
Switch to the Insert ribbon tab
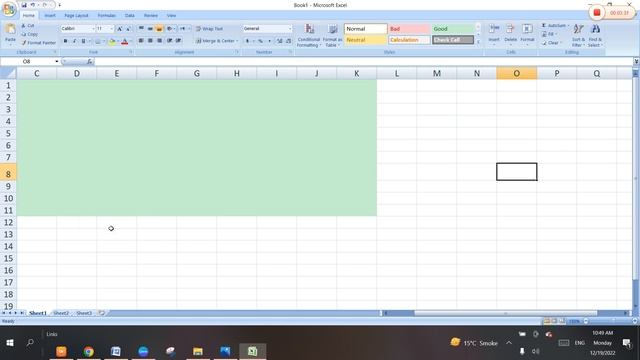pyautogui.click(x=50, y=16)
